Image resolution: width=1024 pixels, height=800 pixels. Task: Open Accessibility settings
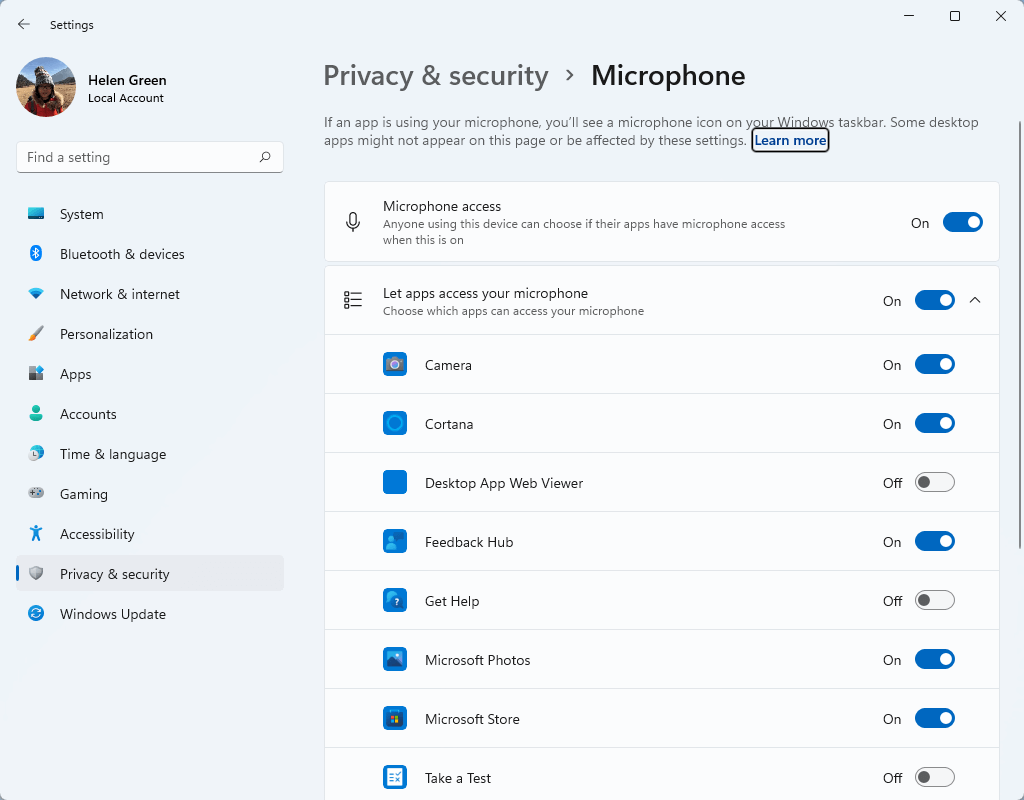tap(150, 534)
